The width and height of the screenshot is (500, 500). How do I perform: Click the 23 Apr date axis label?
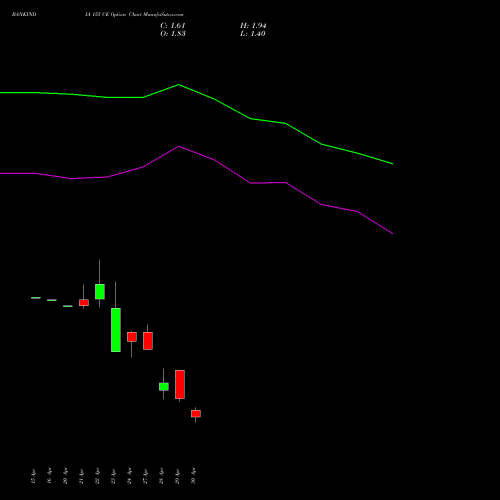coord(114,476)
